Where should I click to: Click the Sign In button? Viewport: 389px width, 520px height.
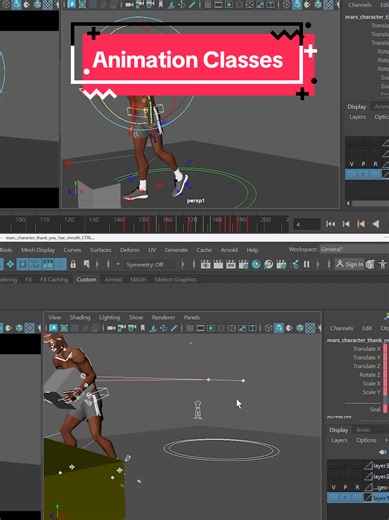pyautogui.click(x=350, y=264)
